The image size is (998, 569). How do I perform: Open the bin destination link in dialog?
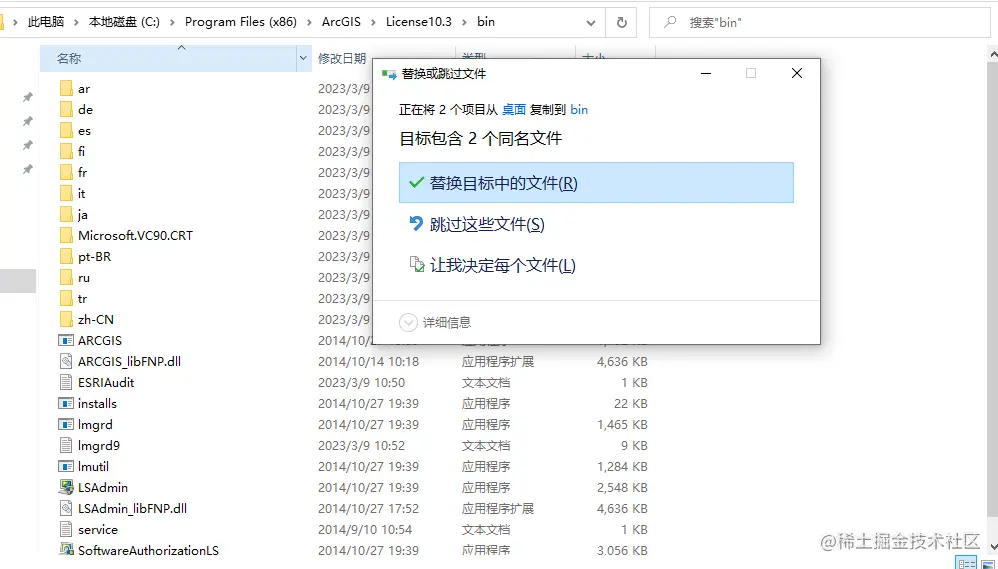tap(579, 109)
